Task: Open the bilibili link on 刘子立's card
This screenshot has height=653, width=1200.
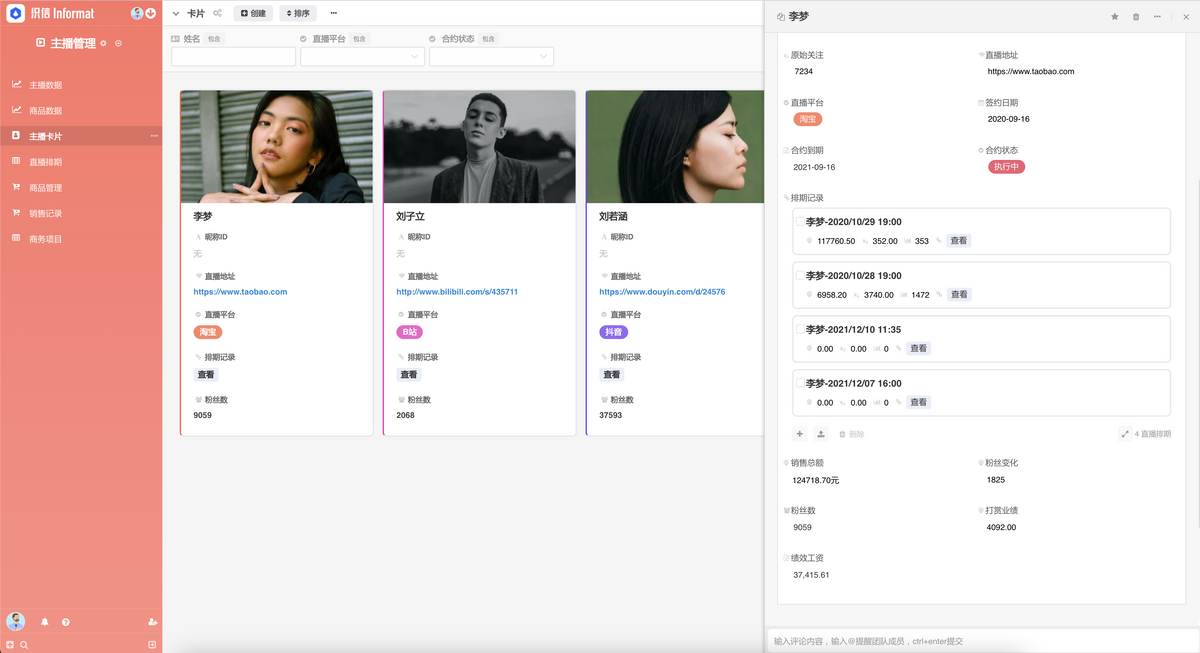Action: (x=457, y=292)
